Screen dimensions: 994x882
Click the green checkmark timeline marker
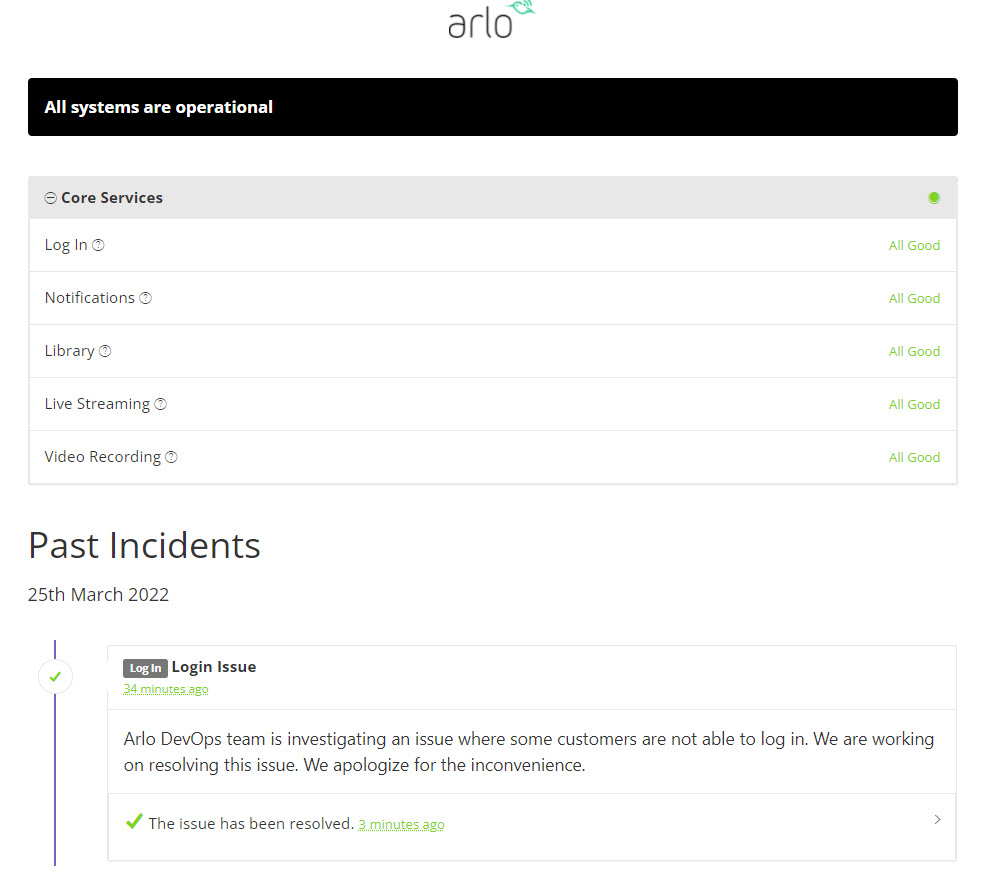(x=55, y=677)
